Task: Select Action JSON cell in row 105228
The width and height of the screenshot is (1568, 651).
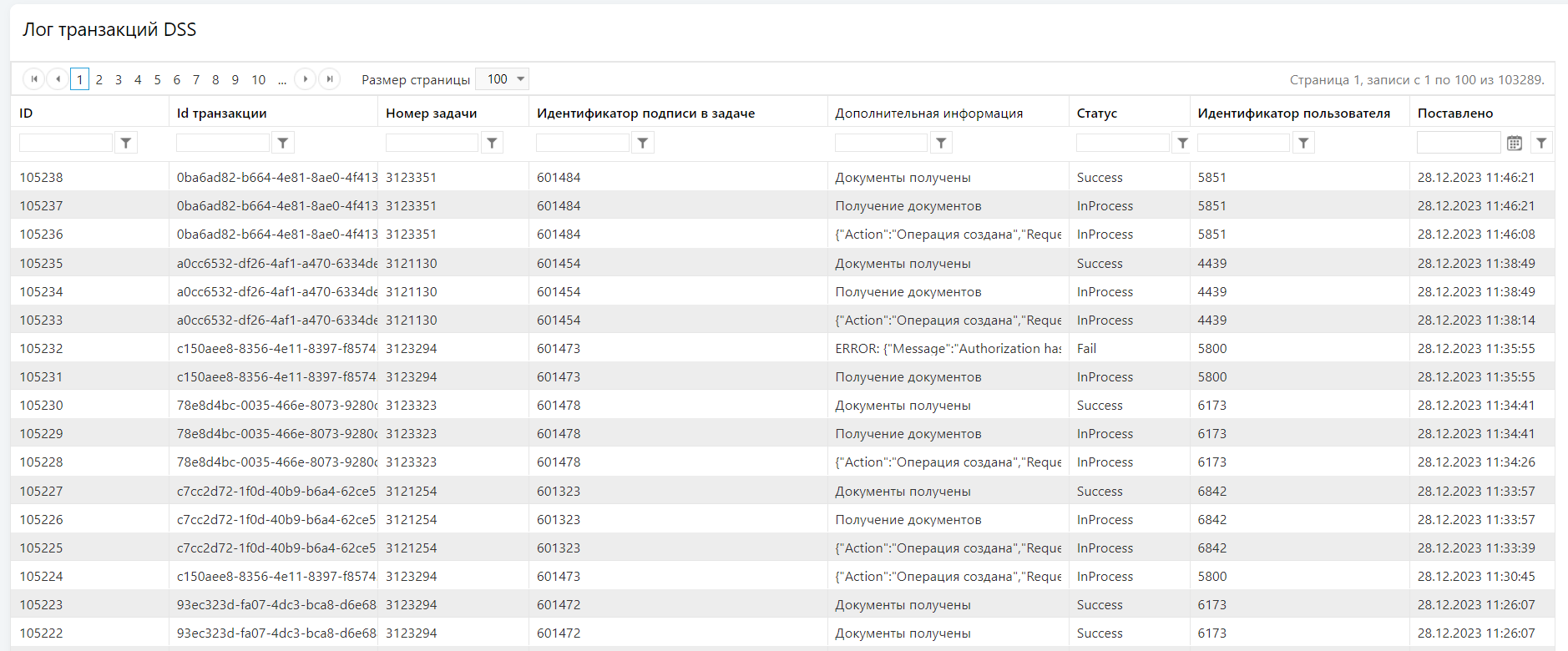Action: 948,462
